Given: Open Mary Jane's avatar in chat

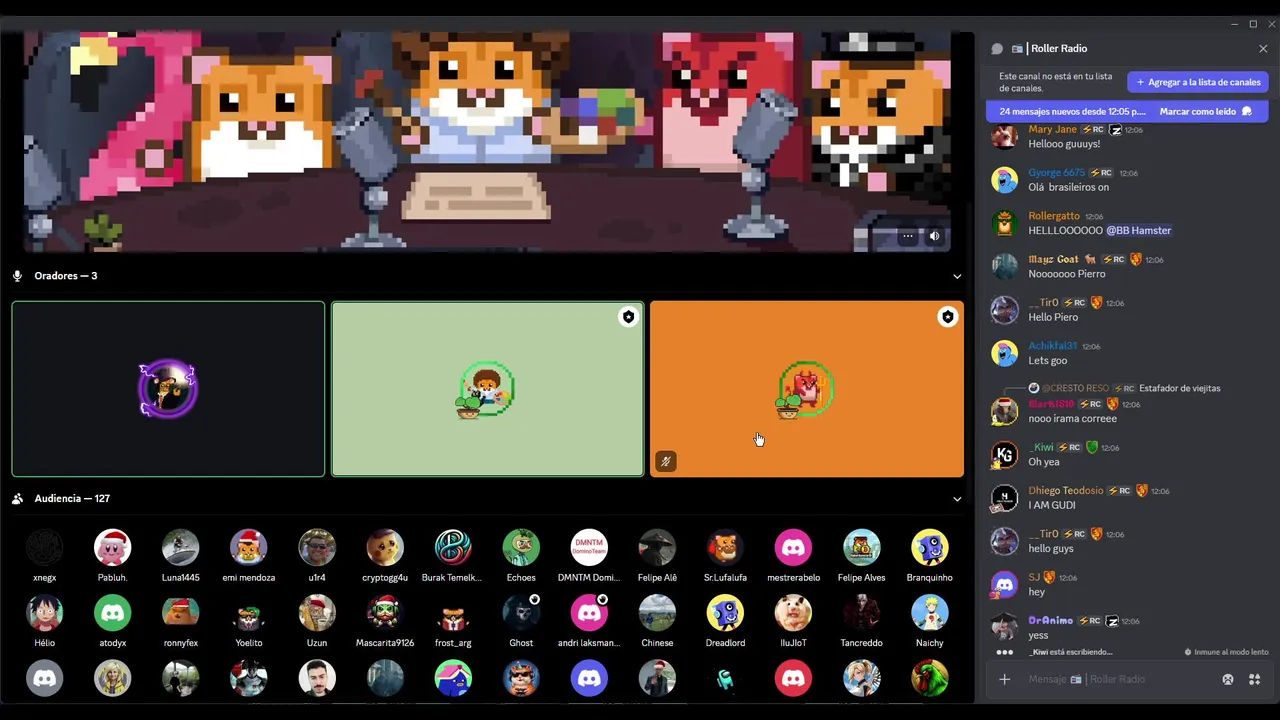Looking at the screenshot, I should pyautogui.click(x=1004, y=136).
